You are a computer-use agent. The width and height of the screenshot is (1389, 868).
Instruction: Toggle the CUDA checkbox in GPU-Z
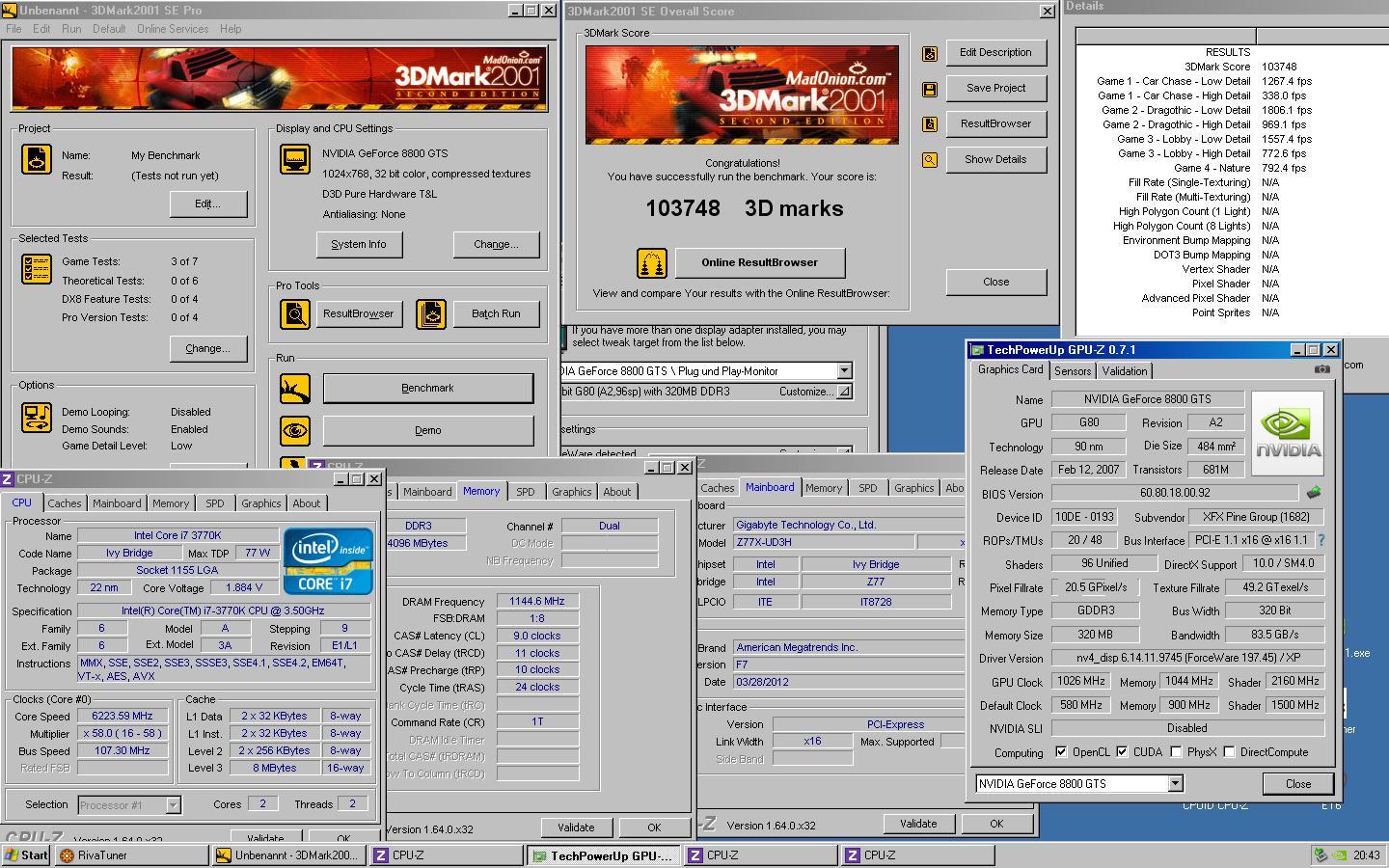[x=1122, y=752]
